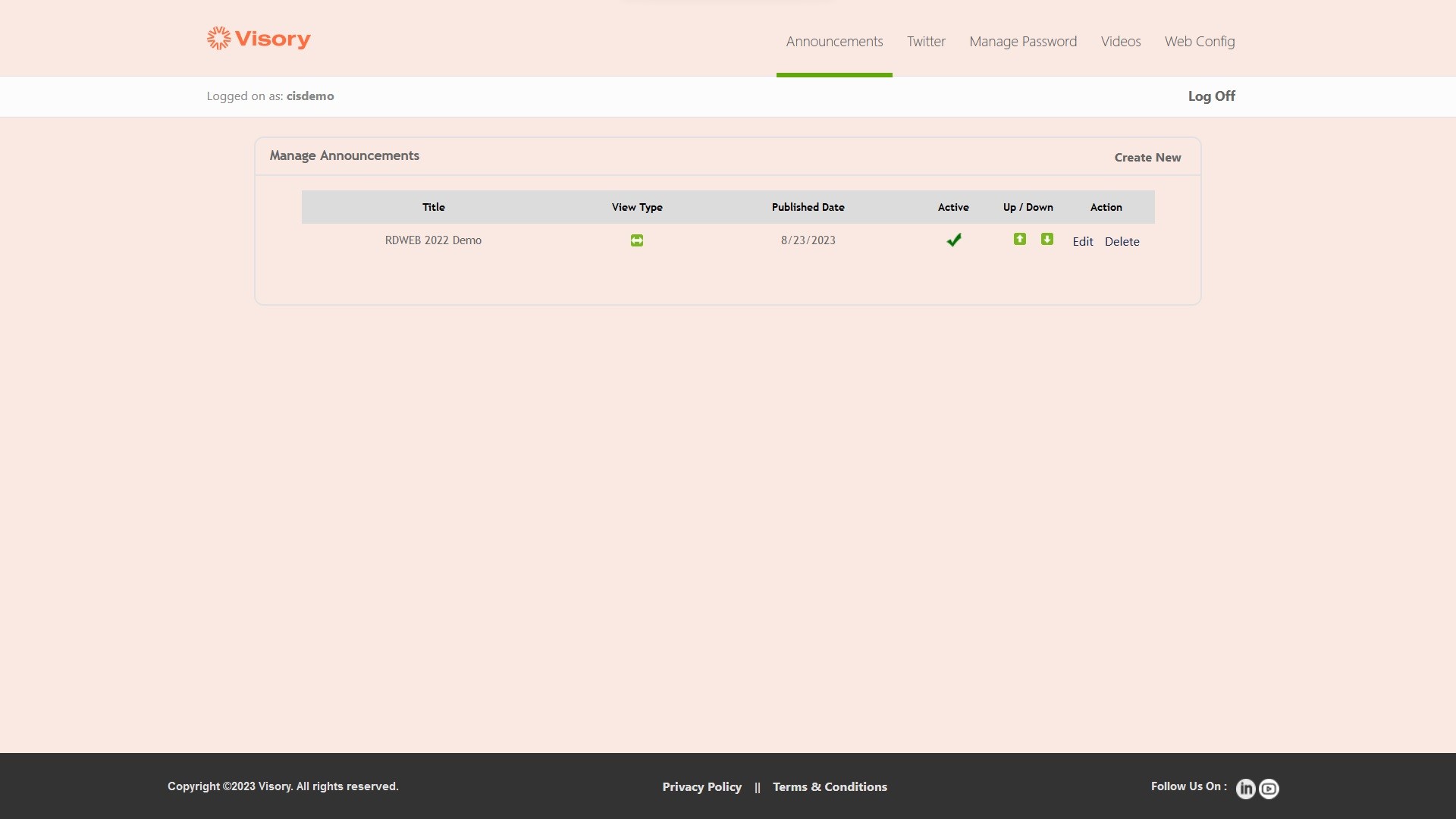View the Terms & Conditions
The width and height of the screenshot is (1456, 819).
coord(830,786)
